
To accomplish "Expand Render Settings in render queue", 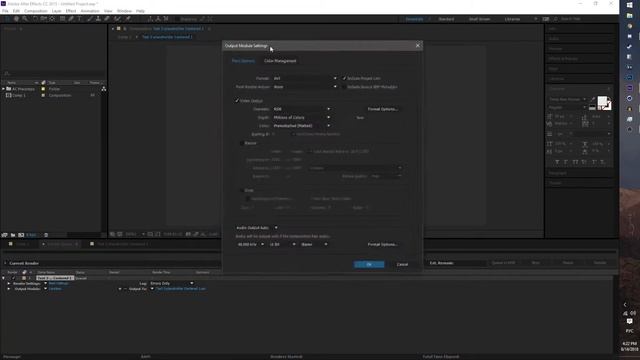I will pyautogui.click(x=9, y=283).
